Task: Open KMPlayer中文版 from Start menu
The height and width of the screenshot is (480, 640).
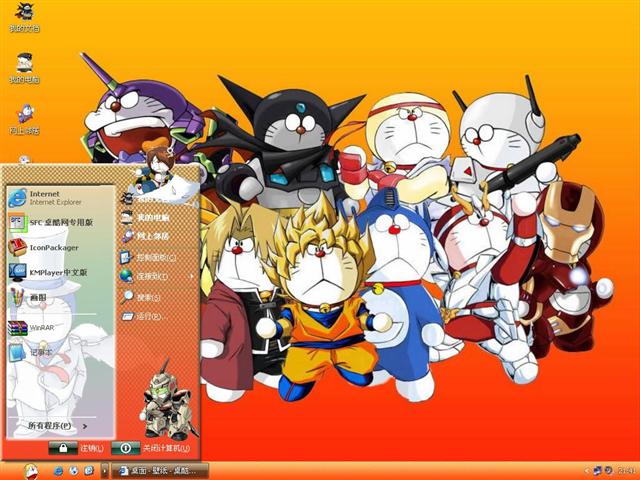Action: (x=60, y=272)
